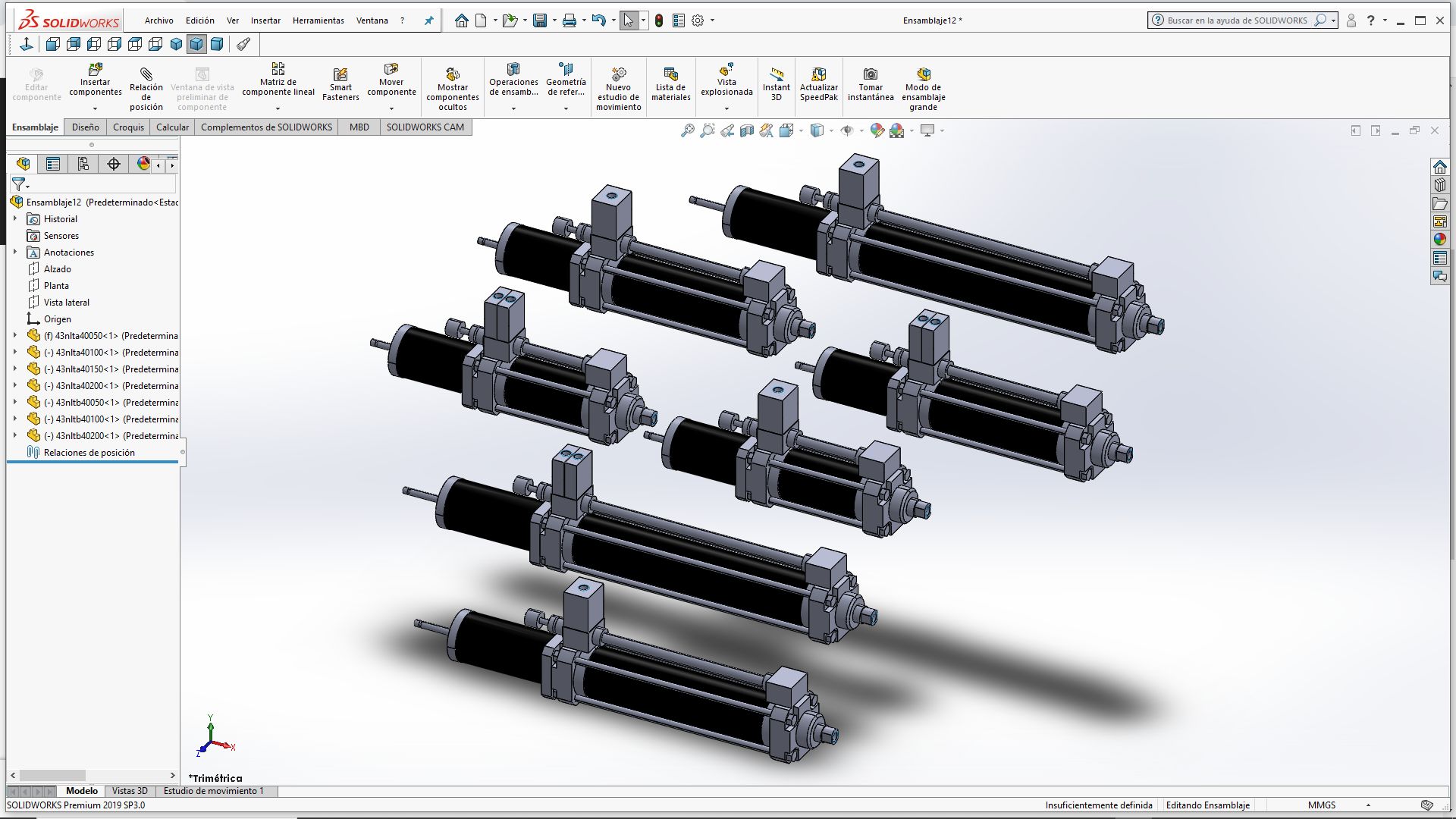Open DisplayManager color wheel tab
The height and width of the screenshot is (819, 1456).
(143, 164)
